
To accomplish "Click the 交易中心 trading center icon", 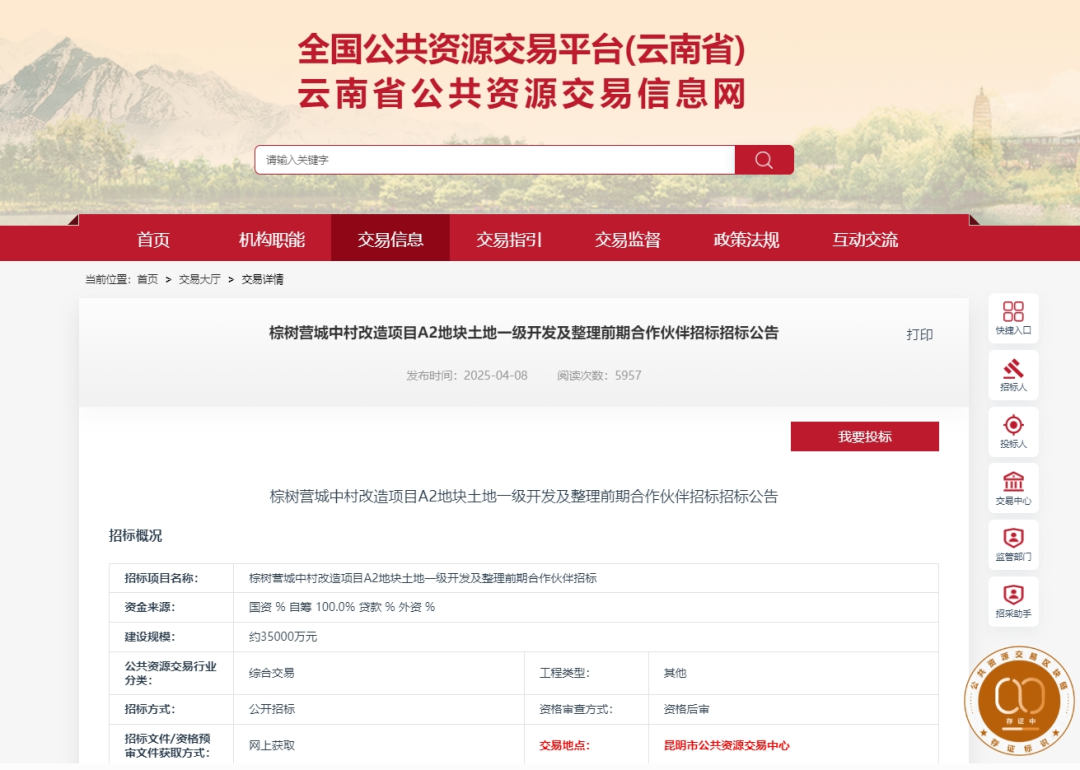I will [x=1013, y=487].
